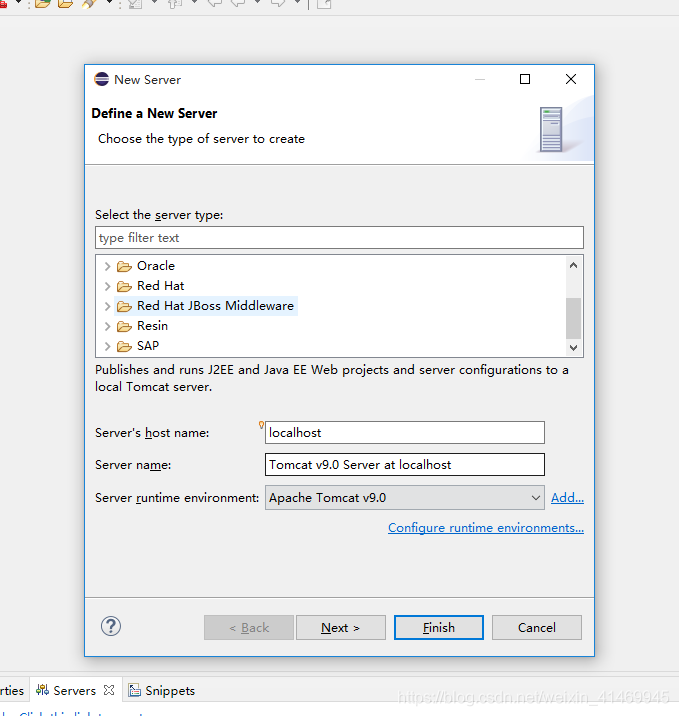This screenshot has height=716, width=679.
Task: Expand Red Hat JBoss Middleware node
Action: (x=107, y=306)
